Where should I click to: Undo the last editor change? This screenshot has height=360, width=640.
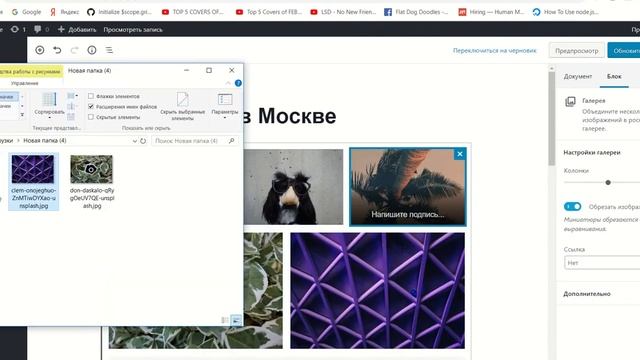(57, 50)
